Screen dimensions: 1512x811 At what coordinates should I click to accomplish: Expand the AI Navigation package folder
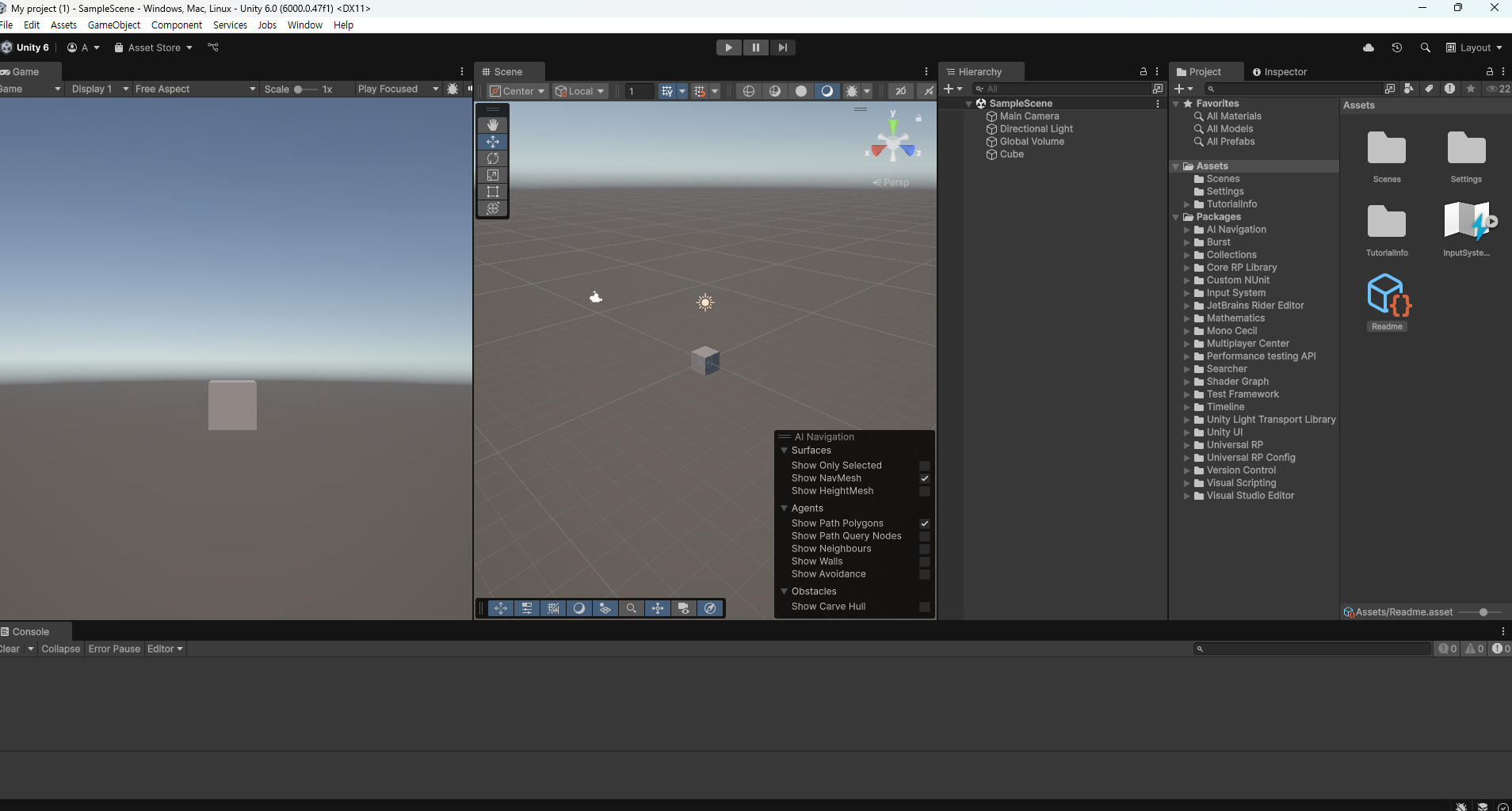point(1187,230)
